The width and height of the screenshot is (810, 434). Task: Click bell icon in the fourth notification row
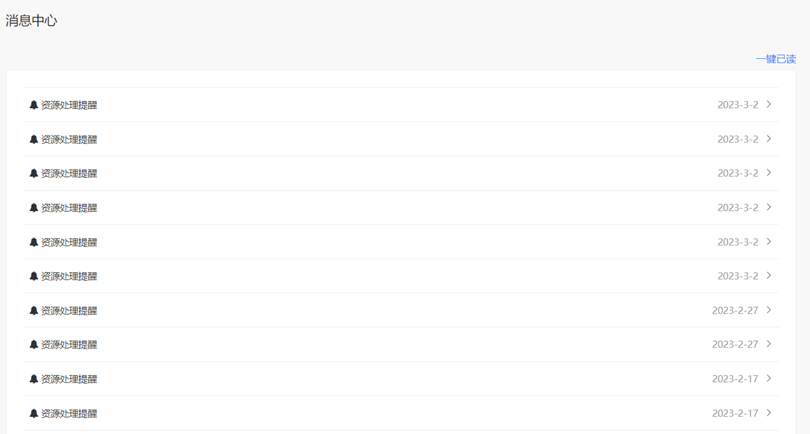coord(34,208)
